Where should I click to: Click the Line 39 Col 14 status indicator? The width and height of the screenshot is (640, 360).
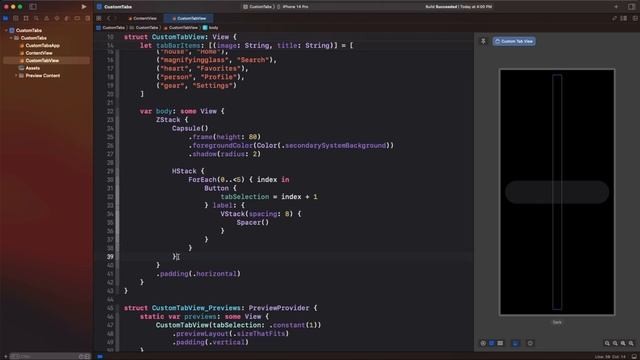[x=610, y=357]
